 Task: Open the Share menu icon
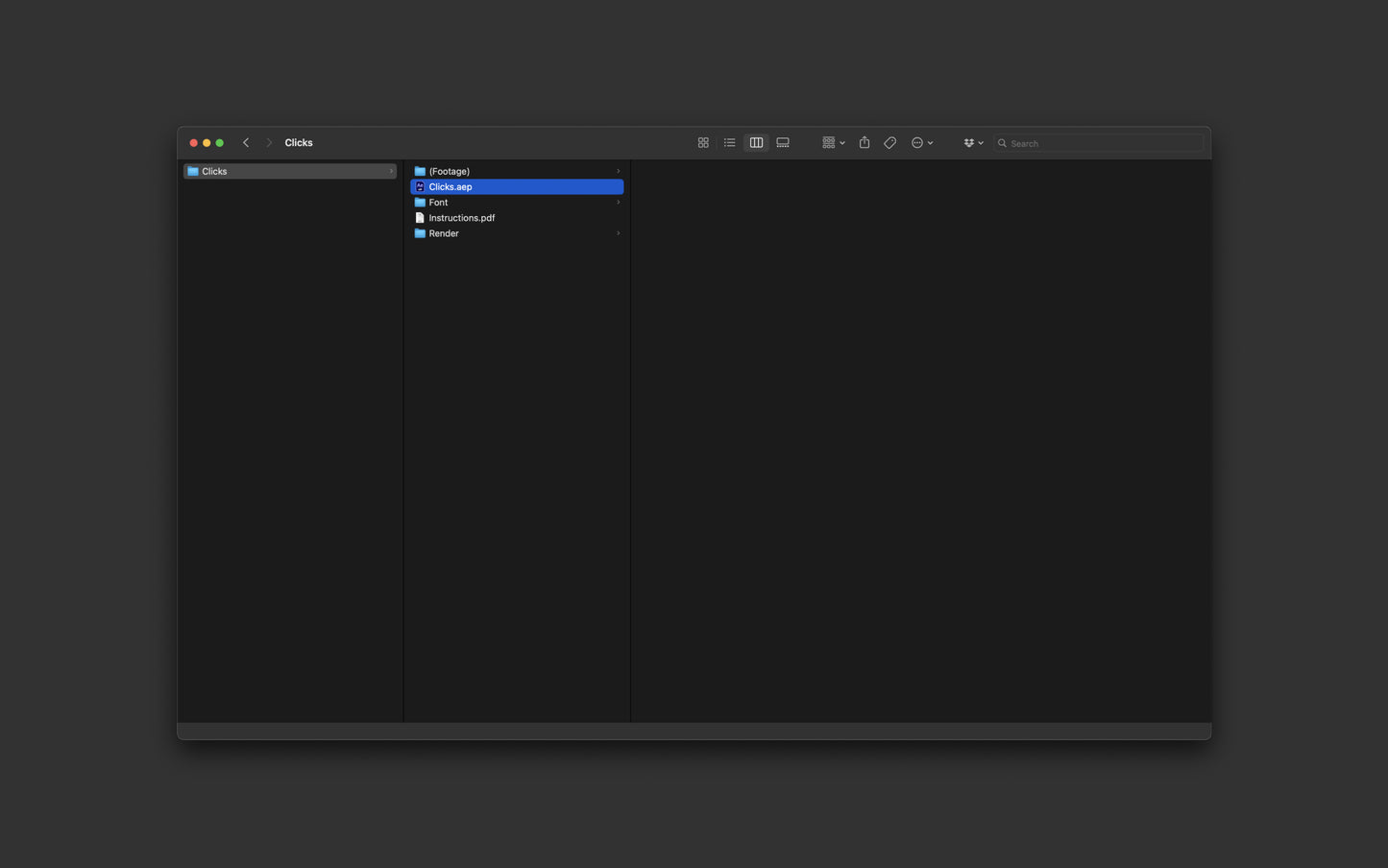click(x=864, y=142)
